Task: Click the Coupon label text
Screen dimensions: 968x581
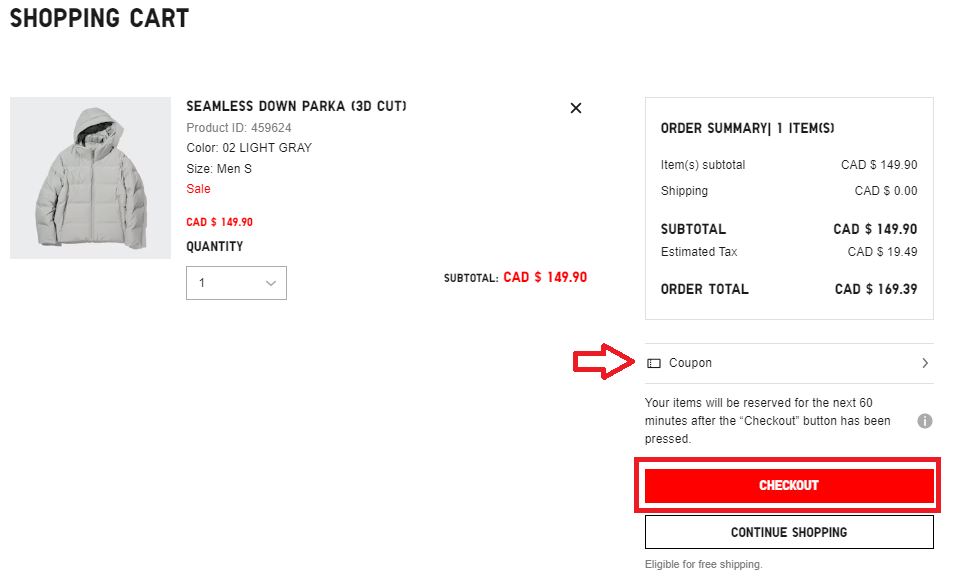Action: (x=690, y=363)
